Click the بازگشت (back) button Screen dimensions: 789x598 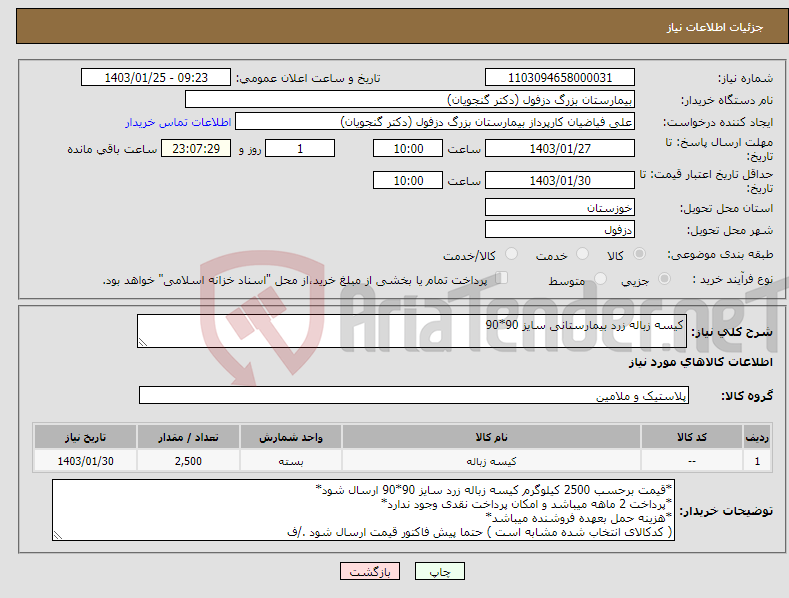click(x=370, y=571)
